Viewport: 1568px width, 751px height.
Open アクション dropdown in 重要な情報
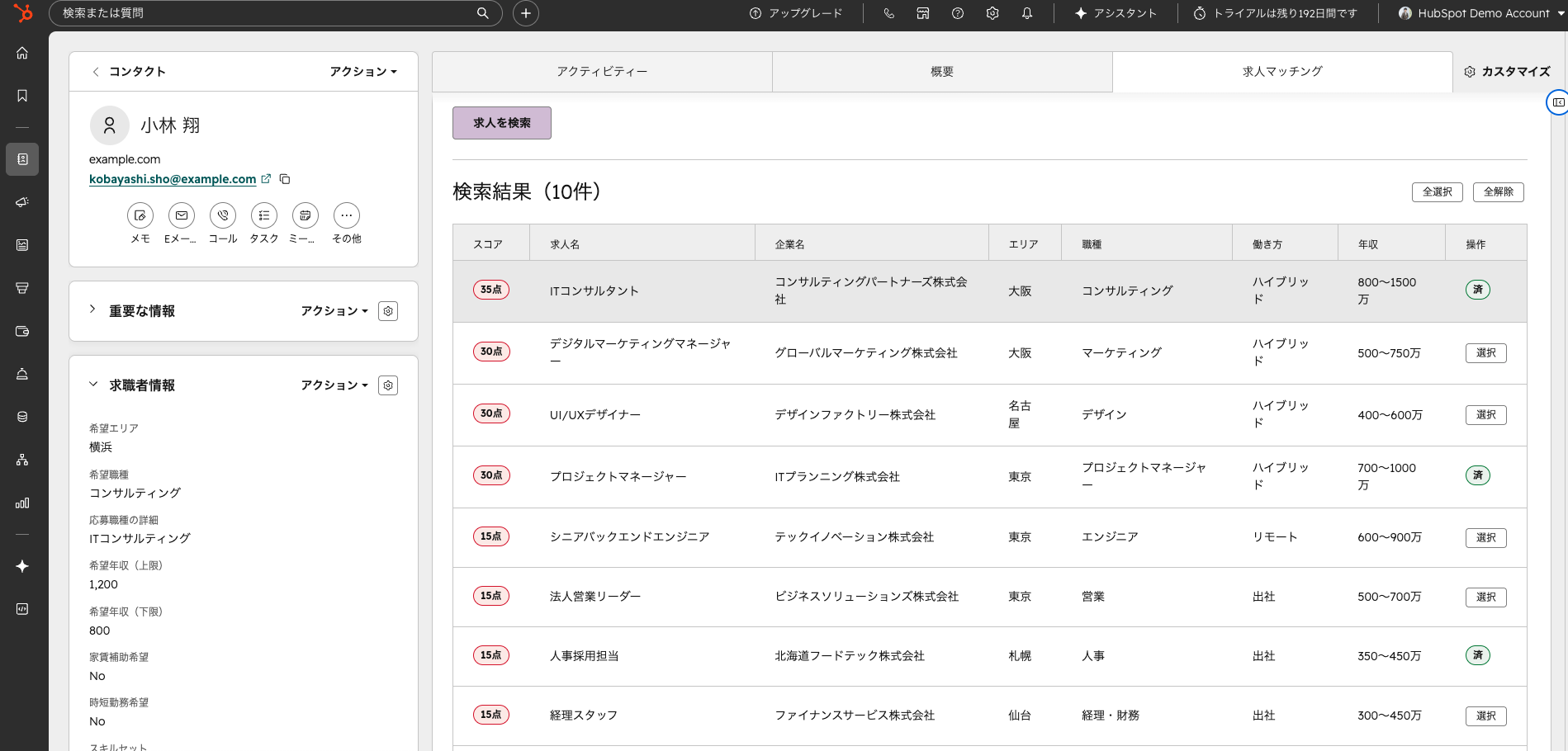(334, 311)
